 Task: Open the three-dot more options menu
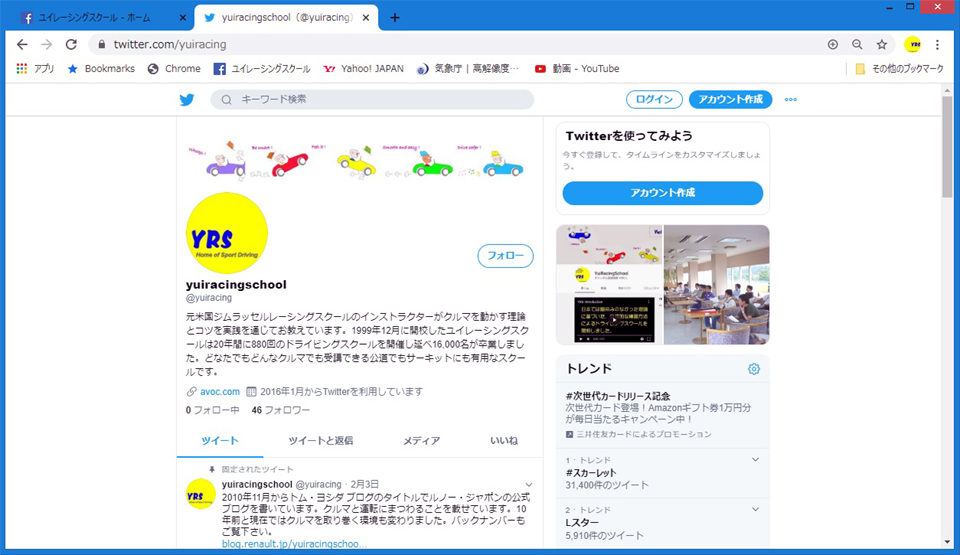790,100
